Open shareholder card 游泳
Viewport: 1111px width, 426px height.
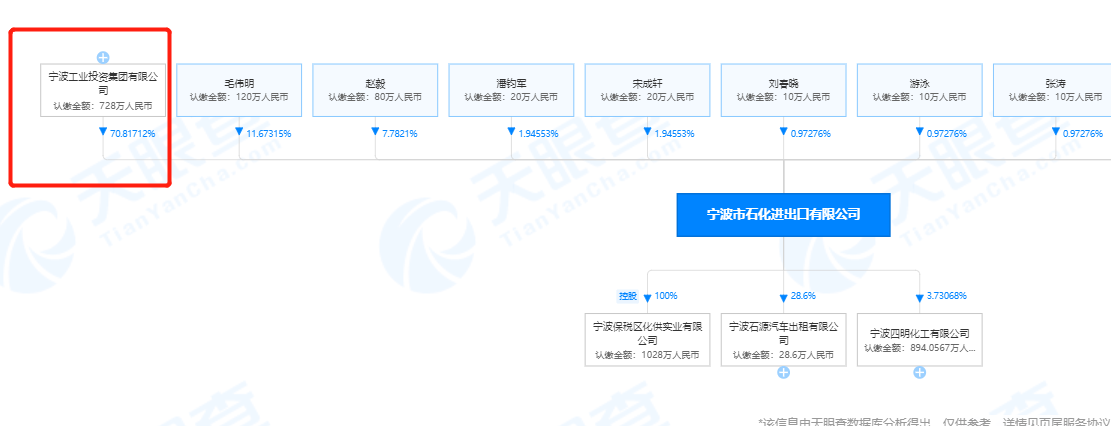point(920,91)
